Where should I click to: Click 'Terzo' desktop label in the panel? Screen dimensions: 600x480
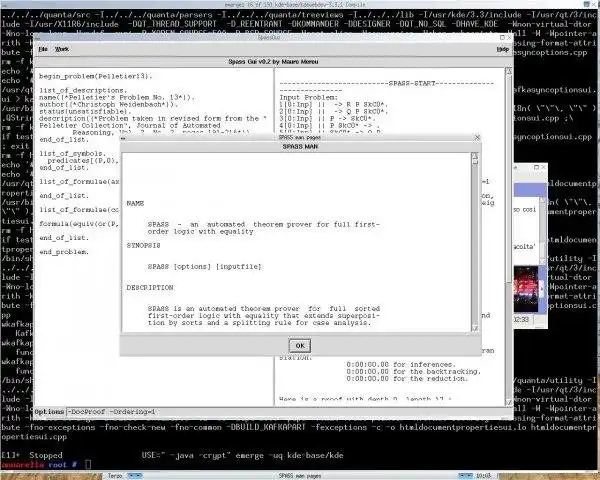point(114,476)
